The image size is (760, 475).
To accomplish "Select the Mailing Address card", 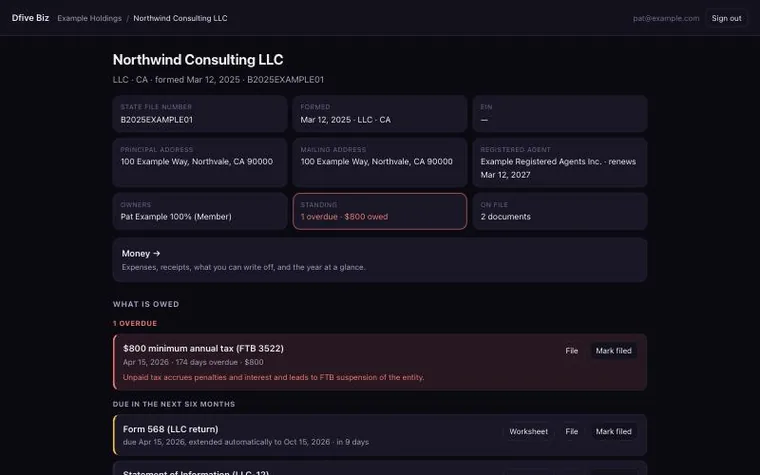I will (x=380, y=163).
